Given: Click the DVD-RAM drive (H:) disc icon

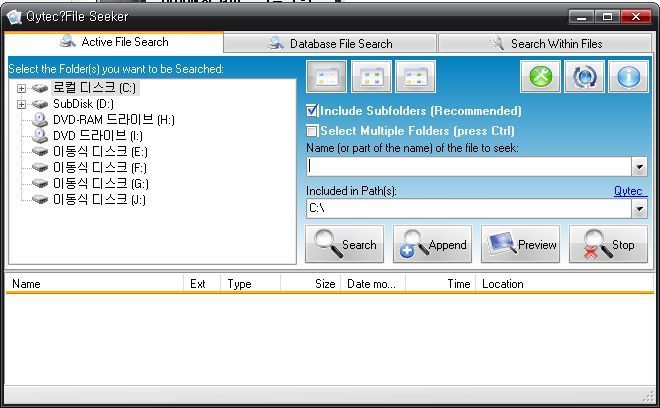Looking at the screenshot, I should pyautogui.click(x=40, y=120).
